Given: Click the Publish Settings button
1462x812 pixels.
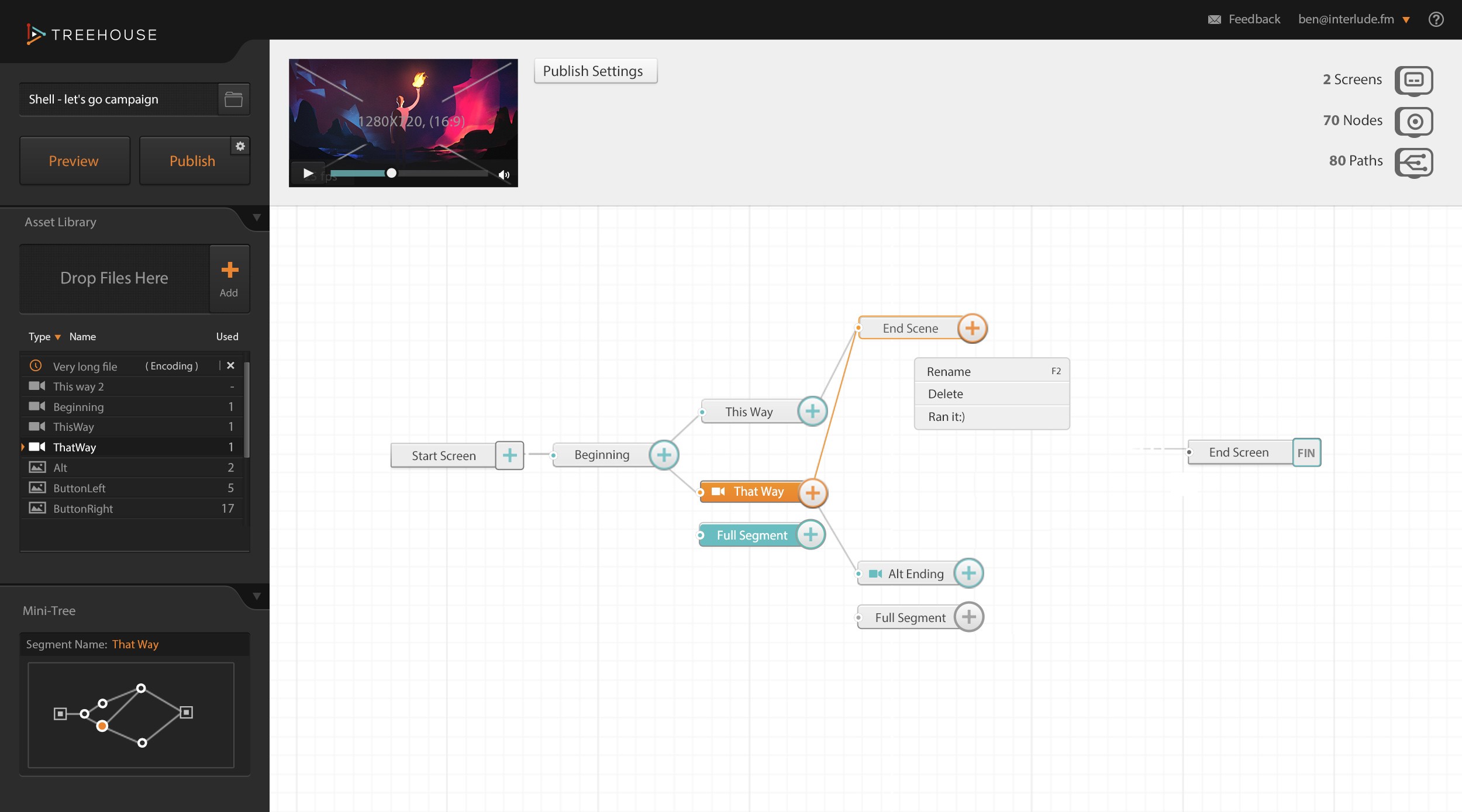Looking at the screenshot, I should [595, 71].
